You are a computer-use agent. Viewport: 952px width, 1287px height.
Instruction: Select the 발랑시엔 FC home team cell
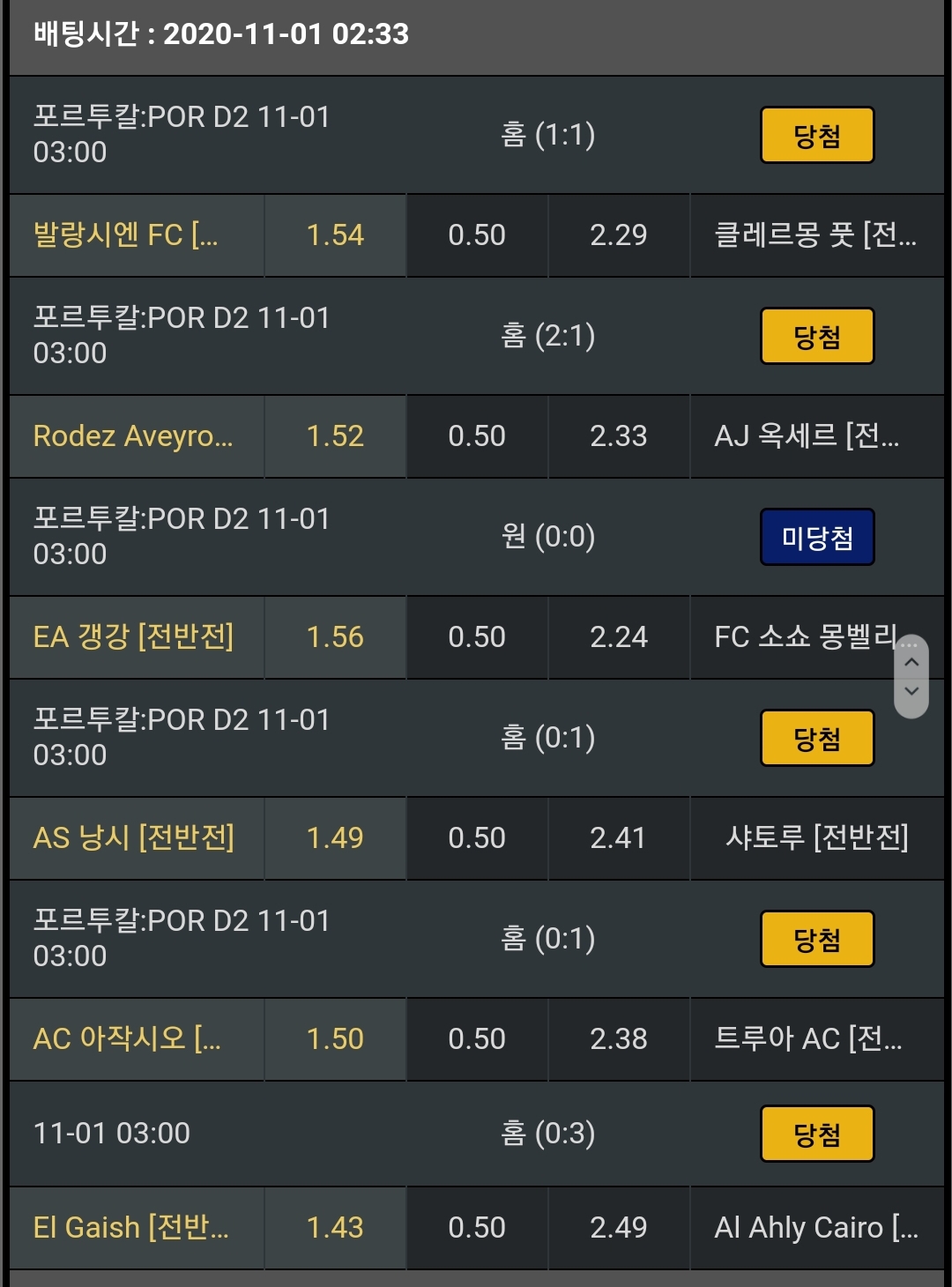[138, 235]
